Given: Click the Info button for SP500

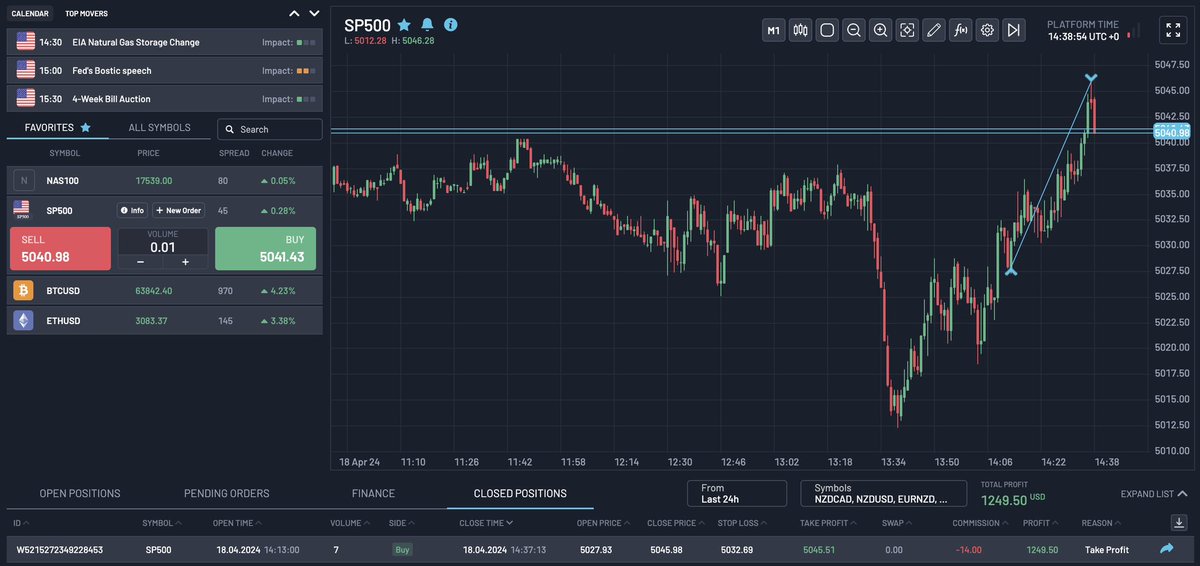Looking at the screenshot, I should click(132, 210).
